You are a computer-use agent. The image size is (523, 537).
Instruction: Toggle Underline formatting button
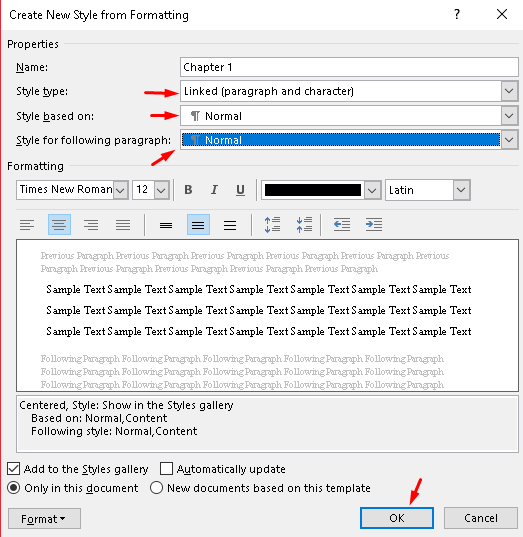240,190
